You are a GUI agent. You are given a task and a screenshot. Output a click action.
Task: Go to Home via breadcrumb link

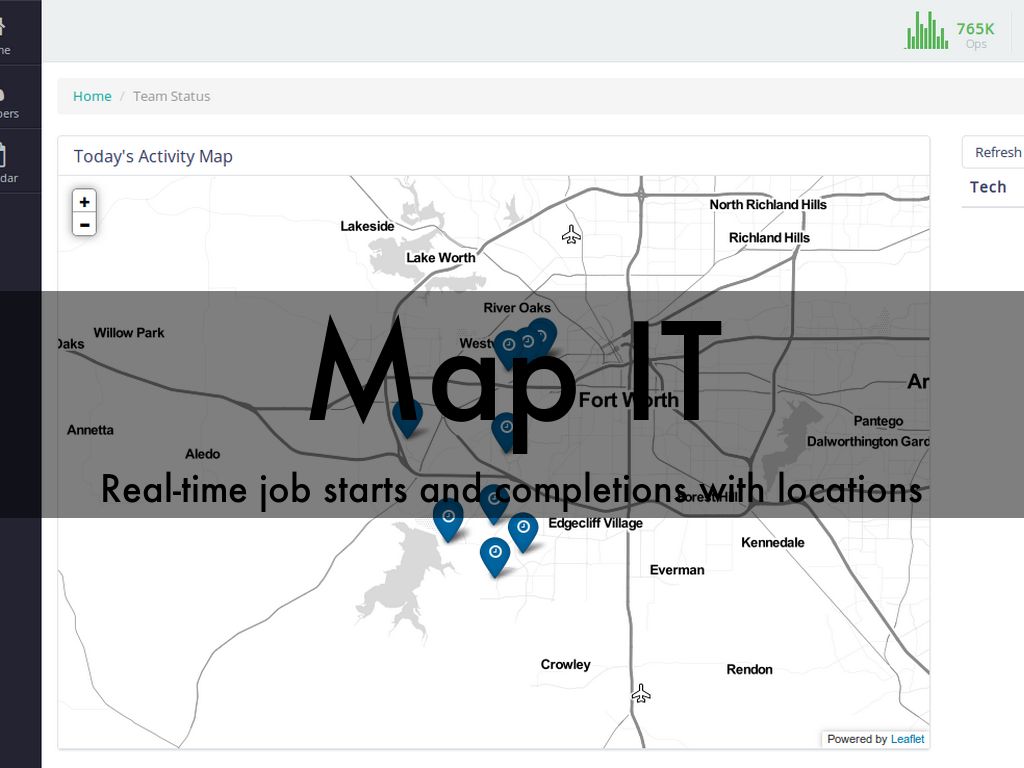click(92, 96)
